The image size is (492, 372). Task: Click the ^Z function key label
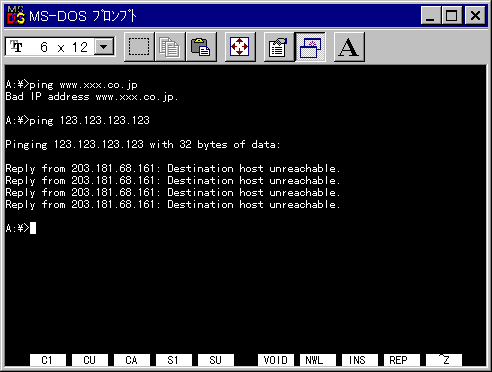click(x=443, y=360)
